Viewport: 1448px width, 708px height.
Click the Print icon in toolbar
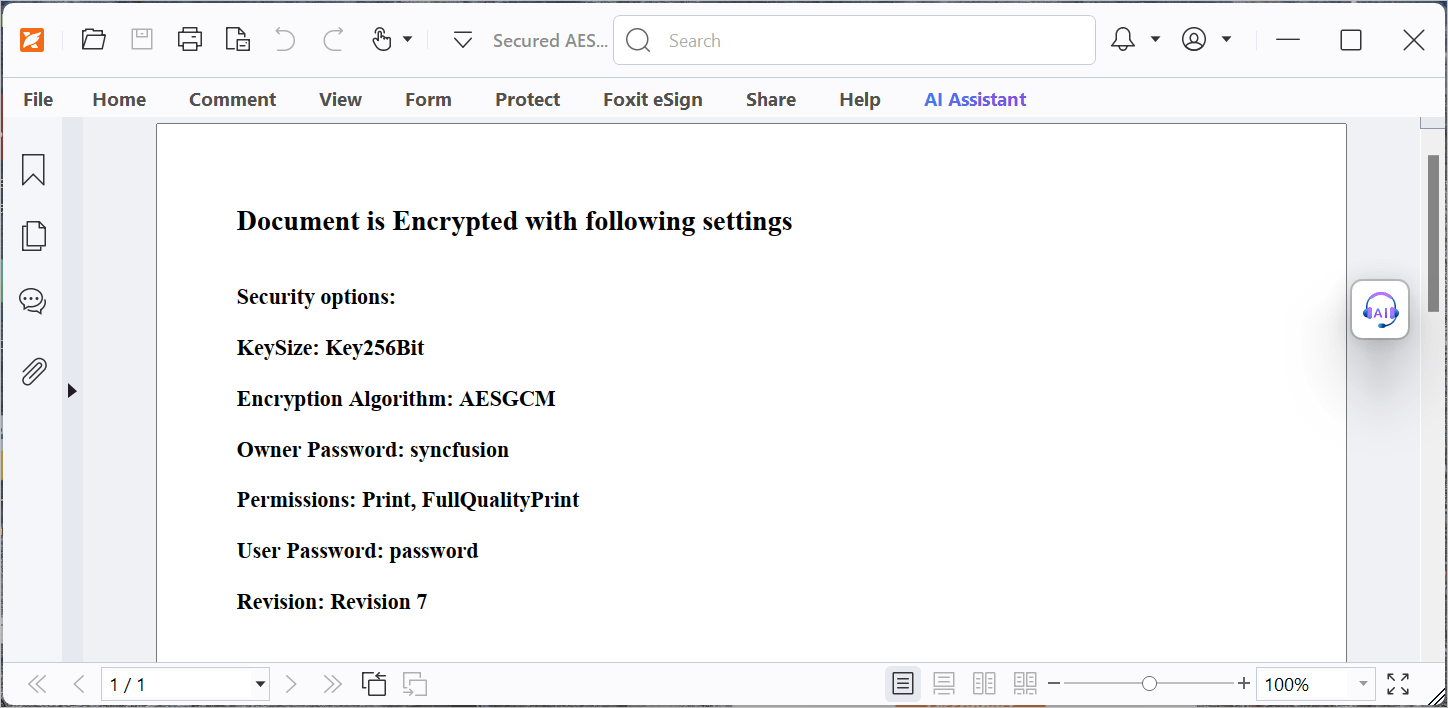click(x=190, y=40)
